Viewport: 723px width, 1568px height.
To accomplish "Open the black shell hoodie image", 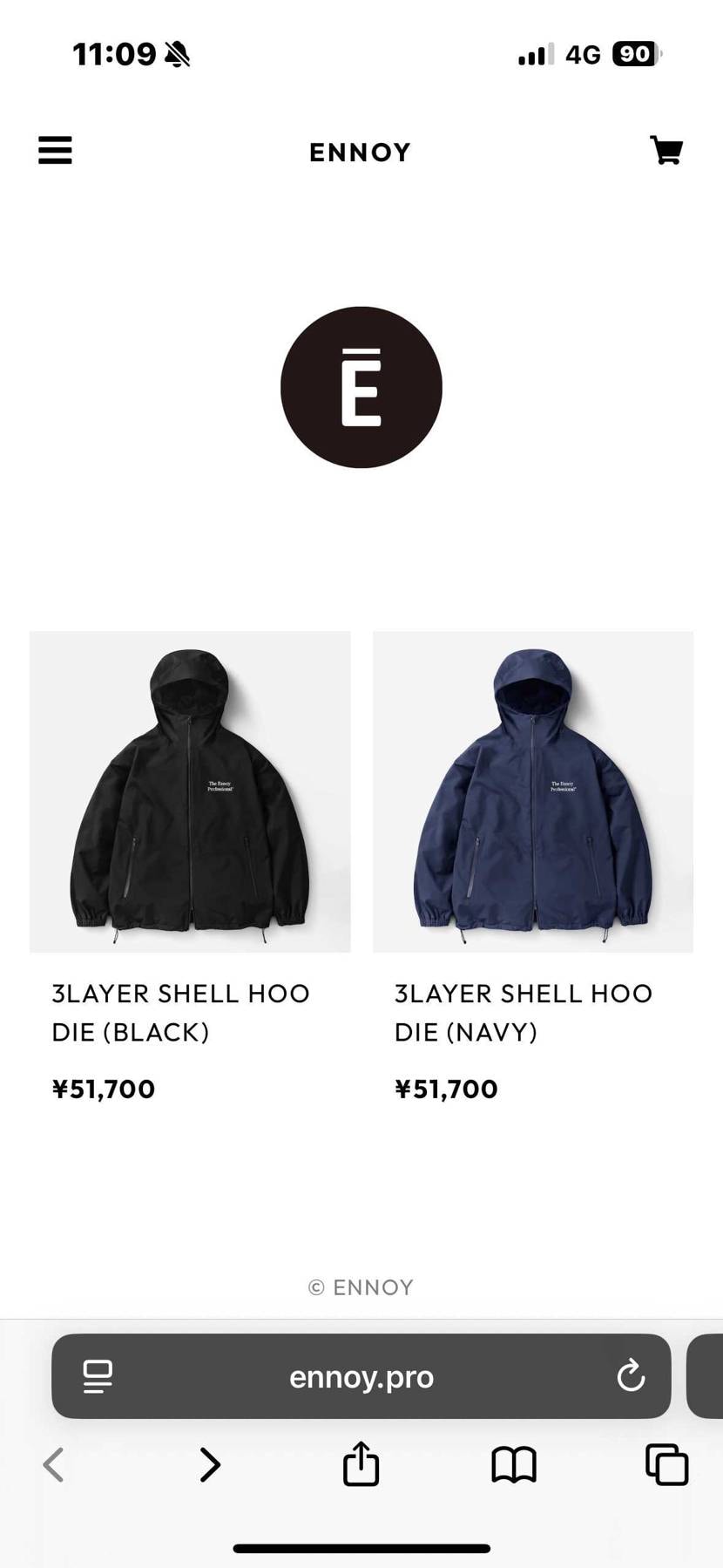I will pyautogui.click(x=190, y=791).
